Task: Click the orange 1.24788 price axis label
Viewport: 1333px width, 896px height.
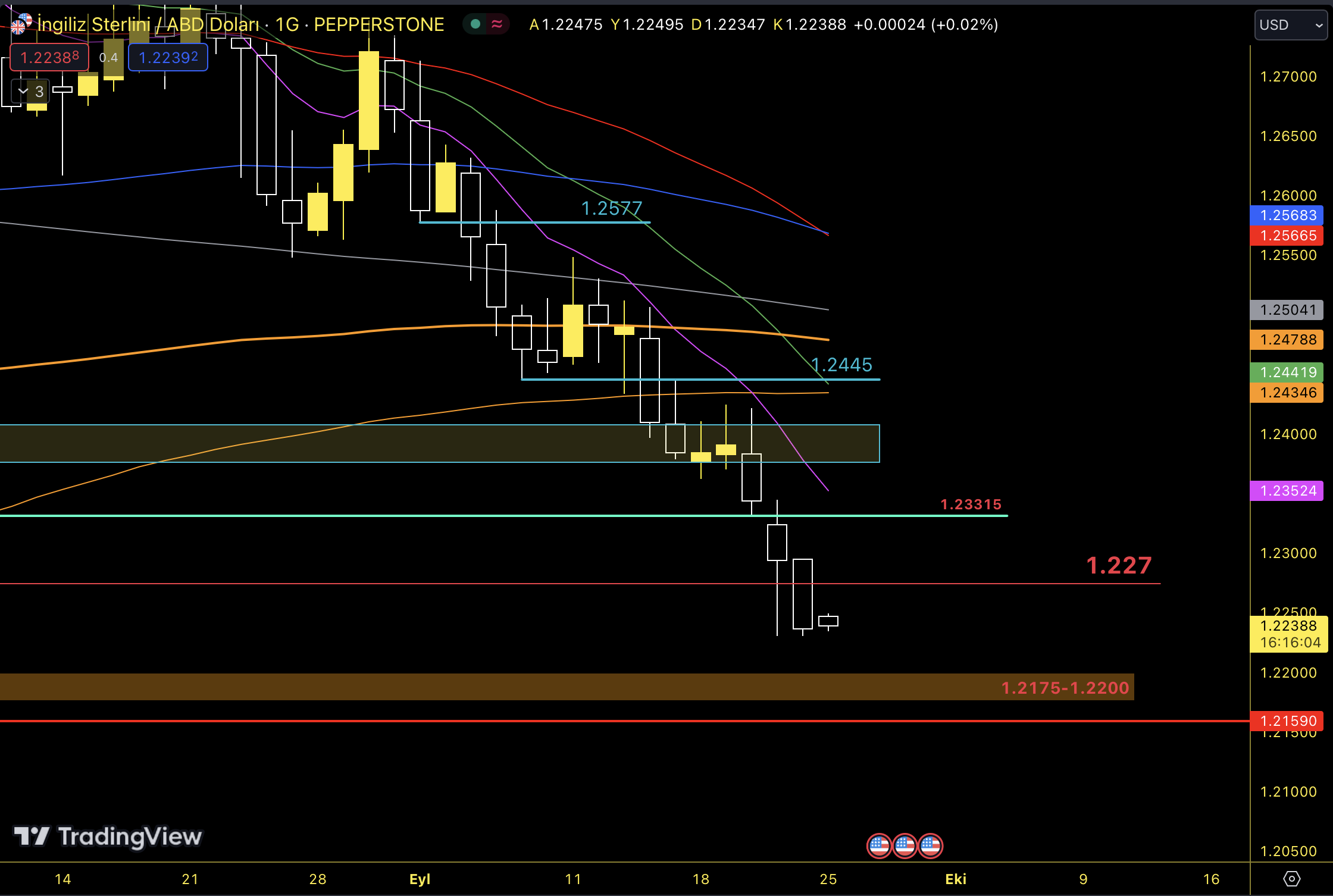Action: 1288,340
